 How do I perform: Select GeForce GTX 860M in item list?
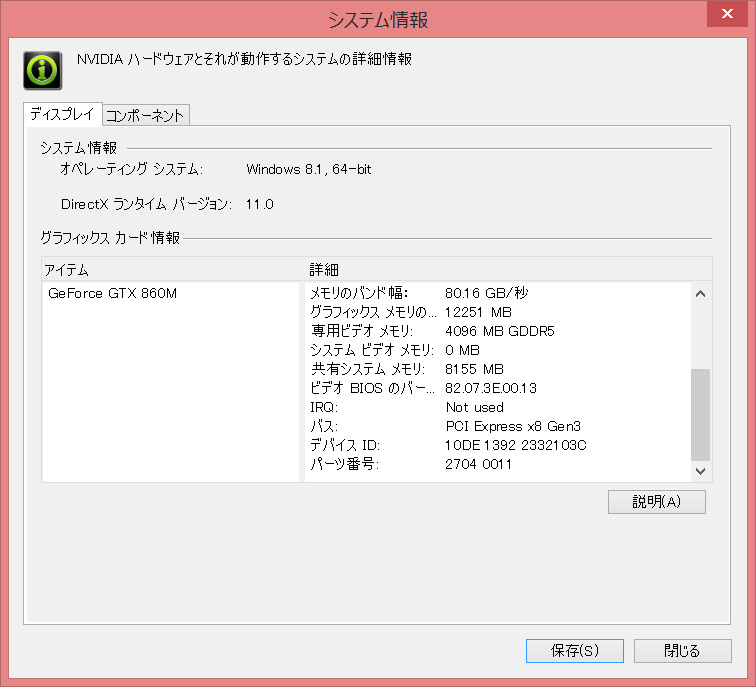[113, 293]
